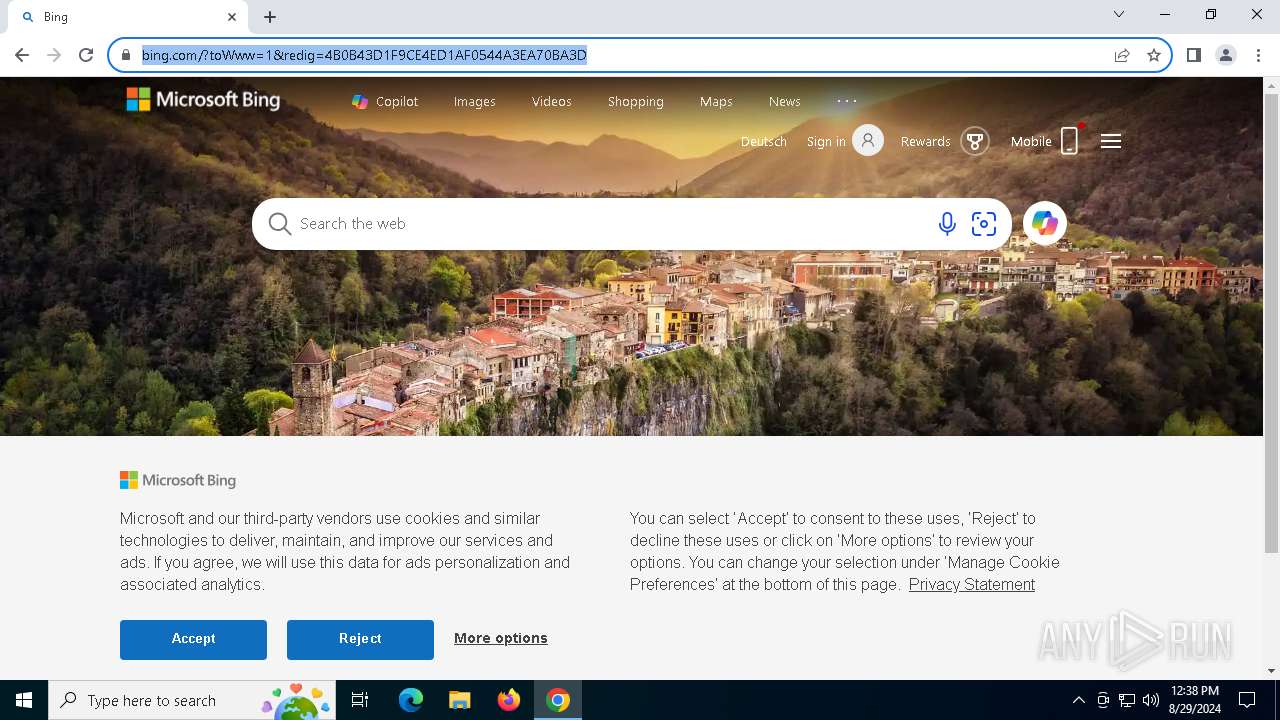The height and width of the screenshot is (720, 1280).
Task: Click the scrollbar down arrow
Action: tap(1271, 671)
